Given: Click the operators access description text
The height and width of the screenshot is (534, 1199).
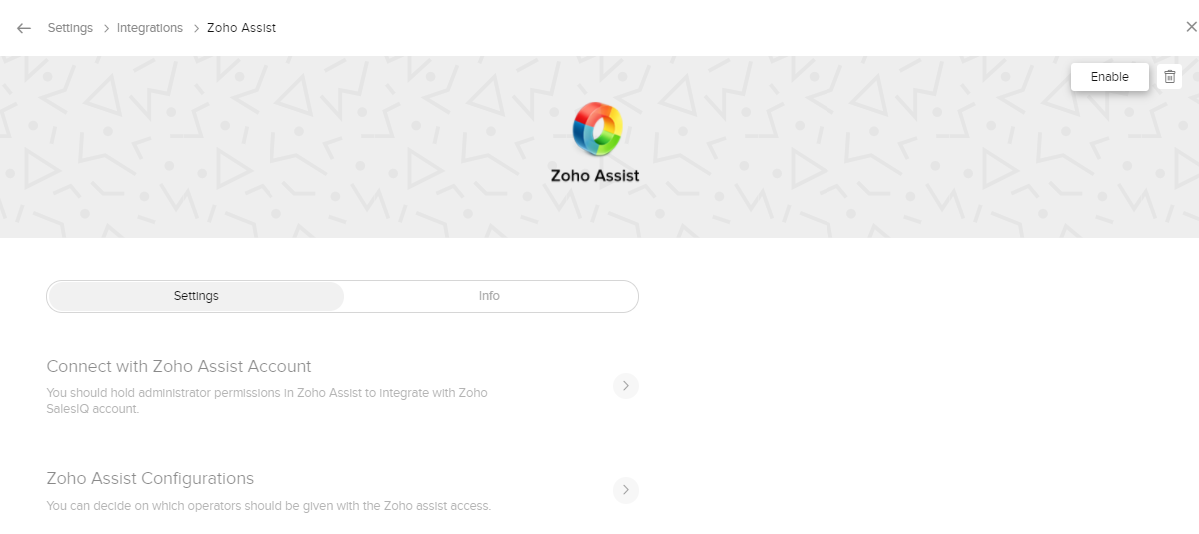Looking at the screenshot, I should pyautogui.click(x=268, y=506).
